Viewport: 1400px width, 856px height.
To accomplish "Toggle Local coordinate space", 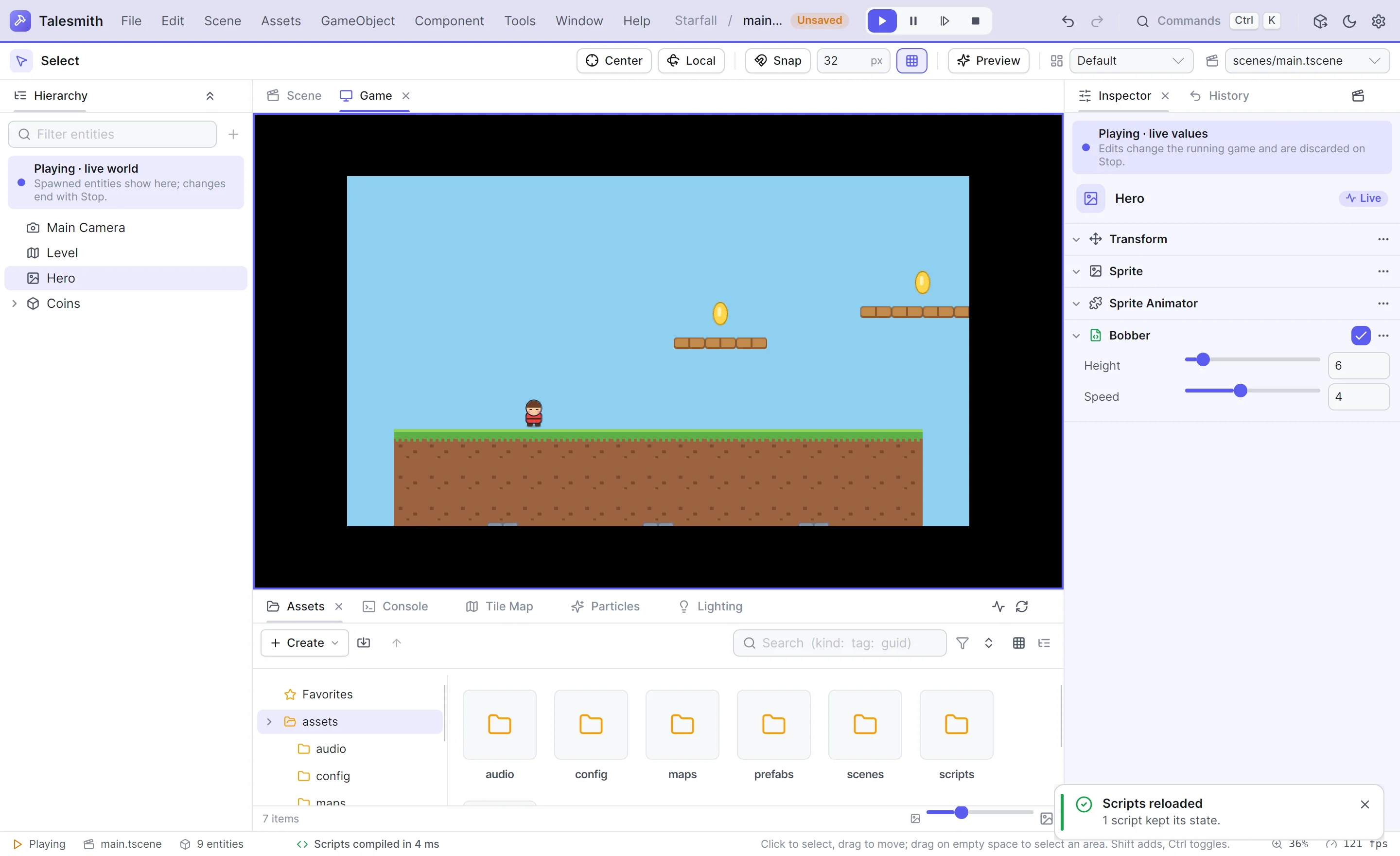I will point(691,61).
